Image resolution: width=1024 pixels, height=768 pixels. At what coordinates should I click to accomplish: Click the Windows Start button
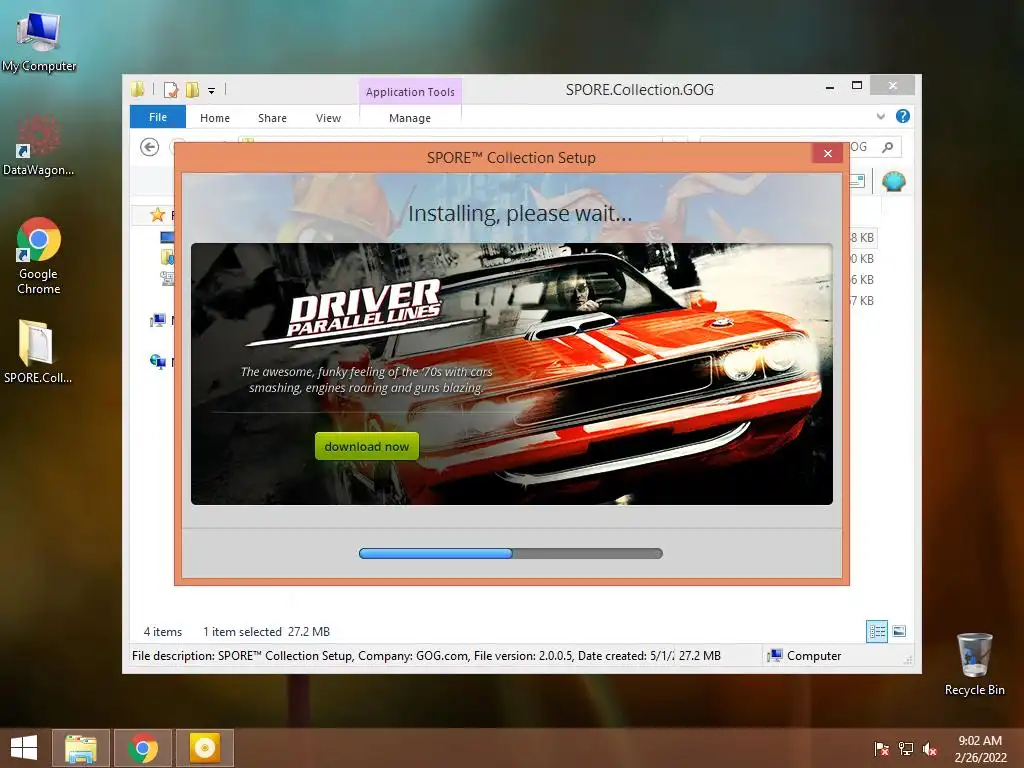click(x=24, y=748)
